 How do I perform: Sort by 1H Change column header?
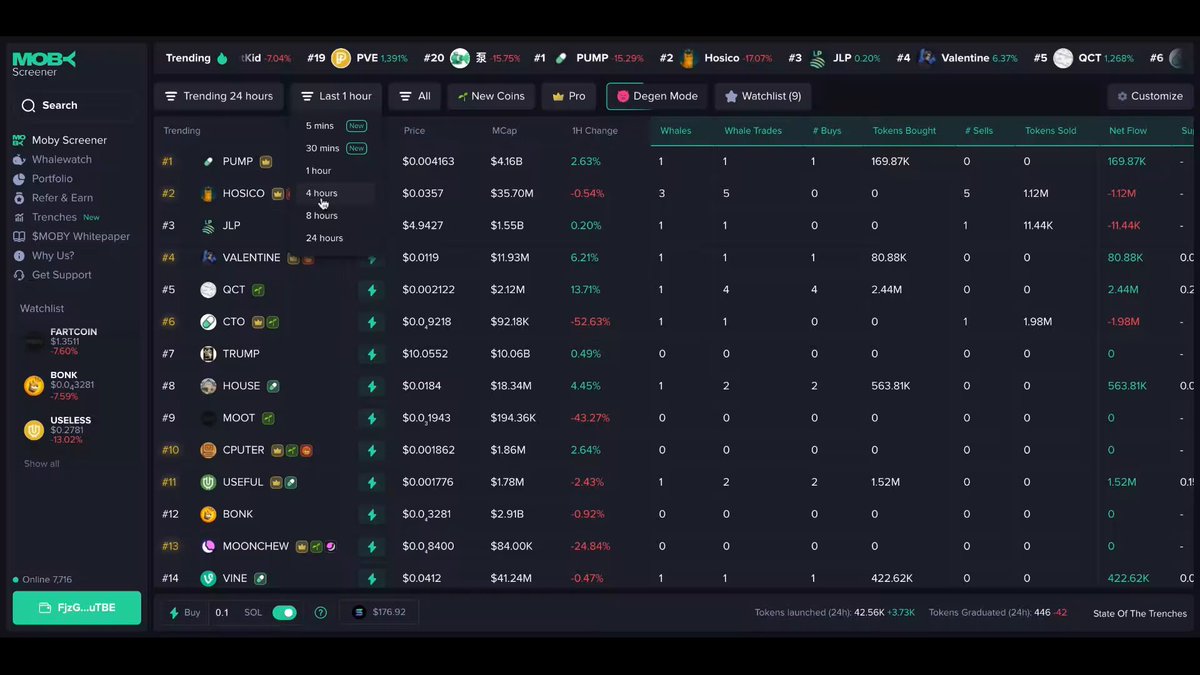[594, 131]
